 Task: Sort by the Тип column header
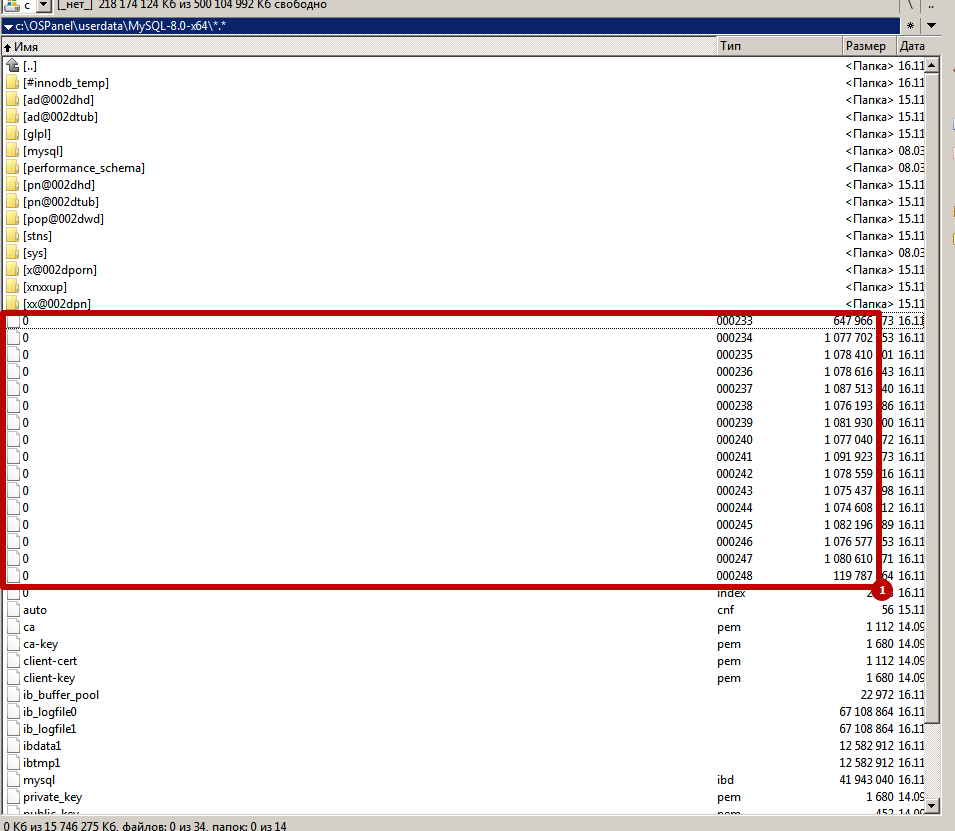tap(780, 46)
